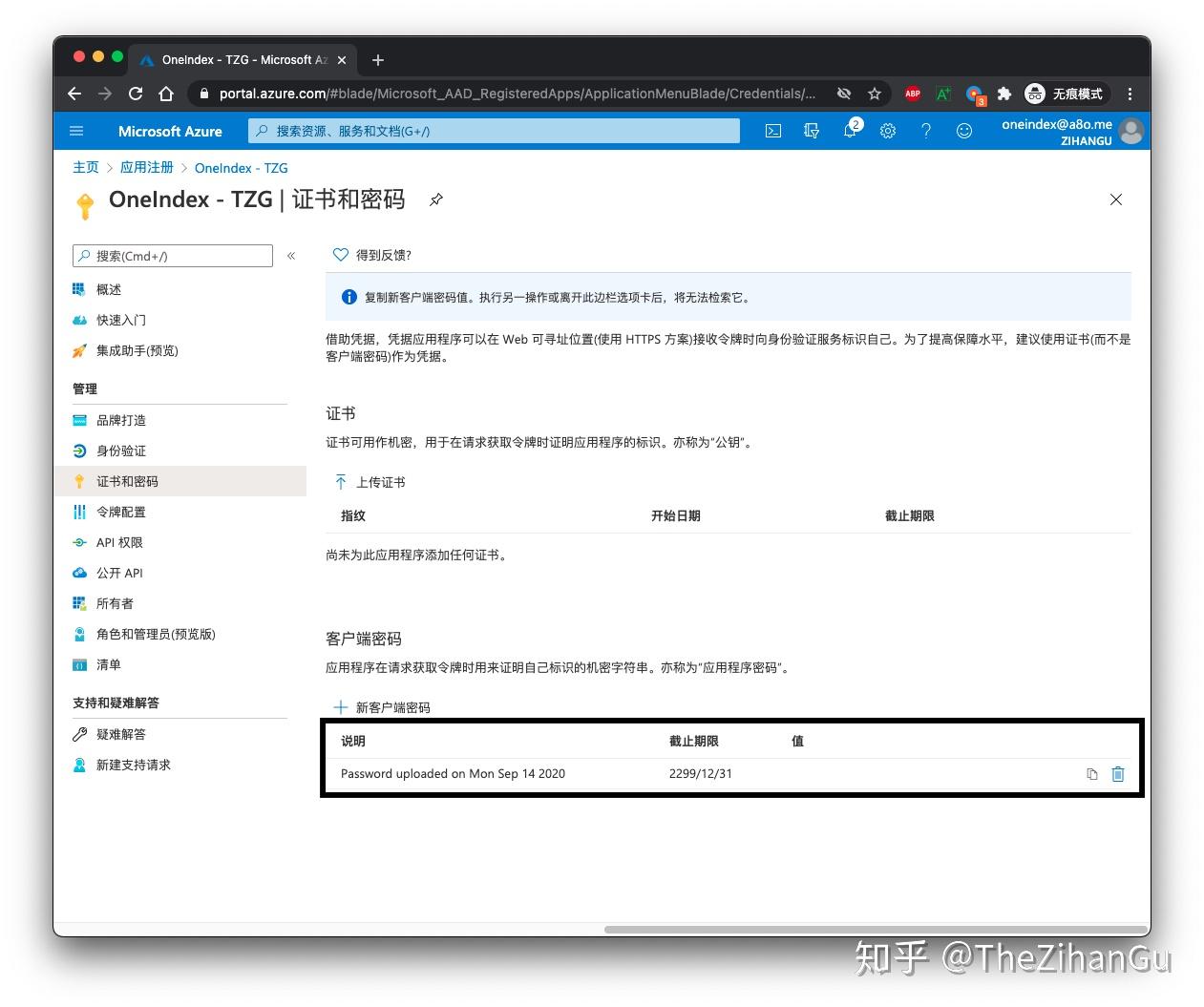Open the 身份验证 (Authentication) sidebar entry

point(120,451)
